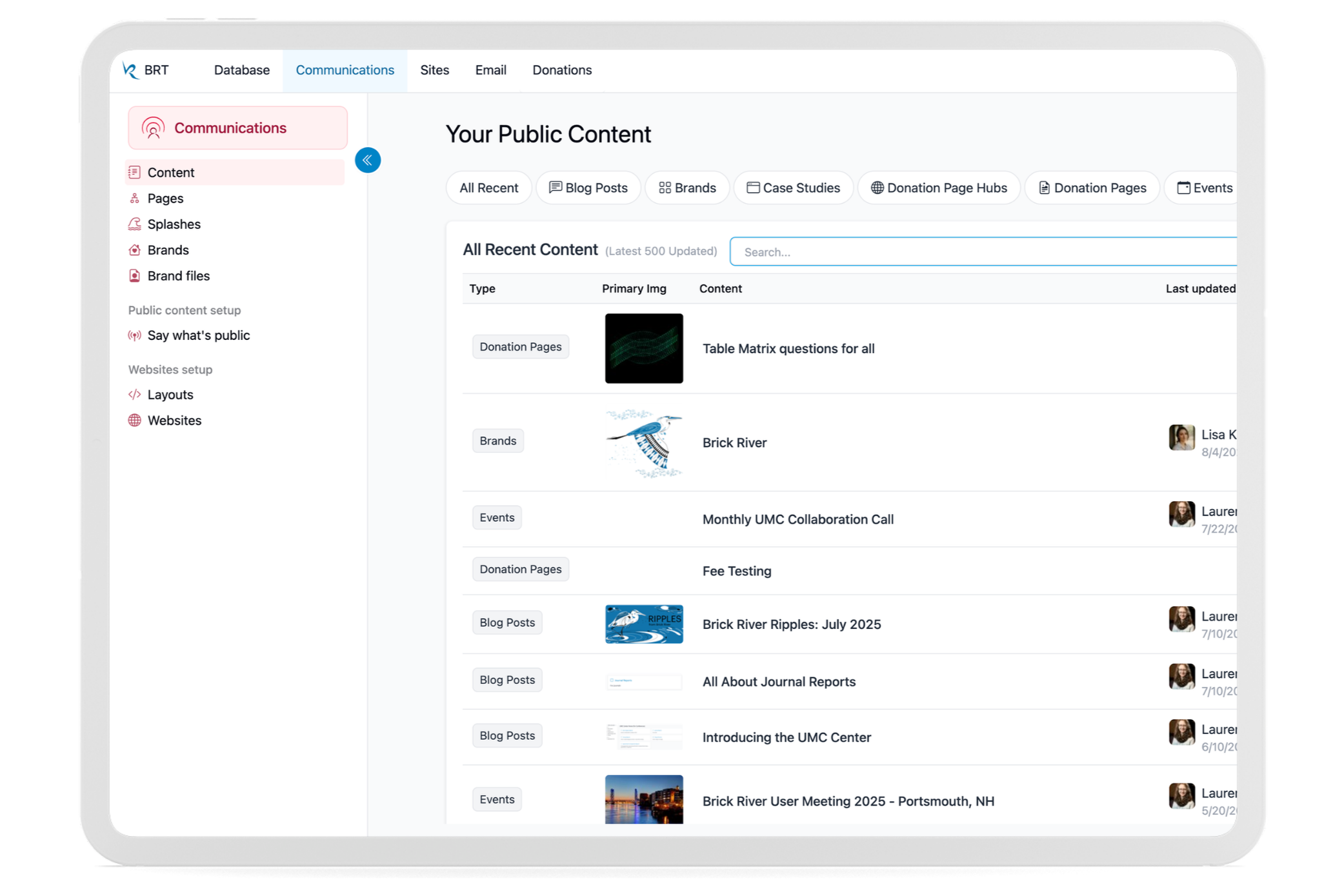The height and width of the screenshot is (896, 1344).
Task: Click the Events type badge for UMC Call
Action: tap(496, 518)
